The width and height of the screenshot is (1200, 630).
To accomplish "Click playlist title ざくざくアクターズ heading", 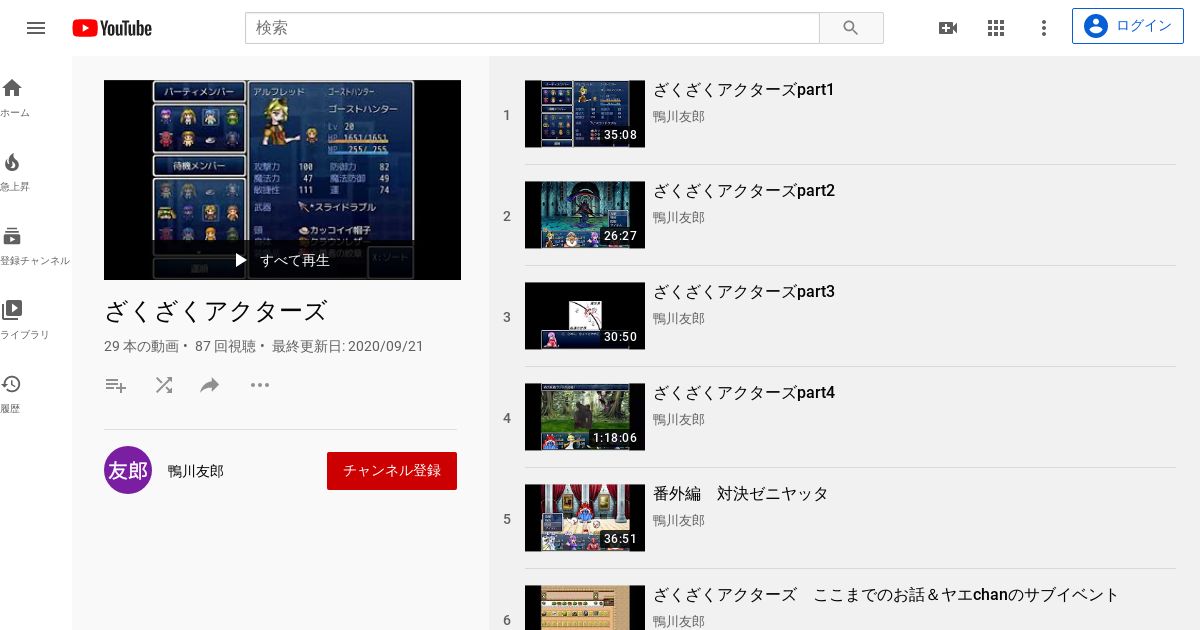I will tap(216, 311).
